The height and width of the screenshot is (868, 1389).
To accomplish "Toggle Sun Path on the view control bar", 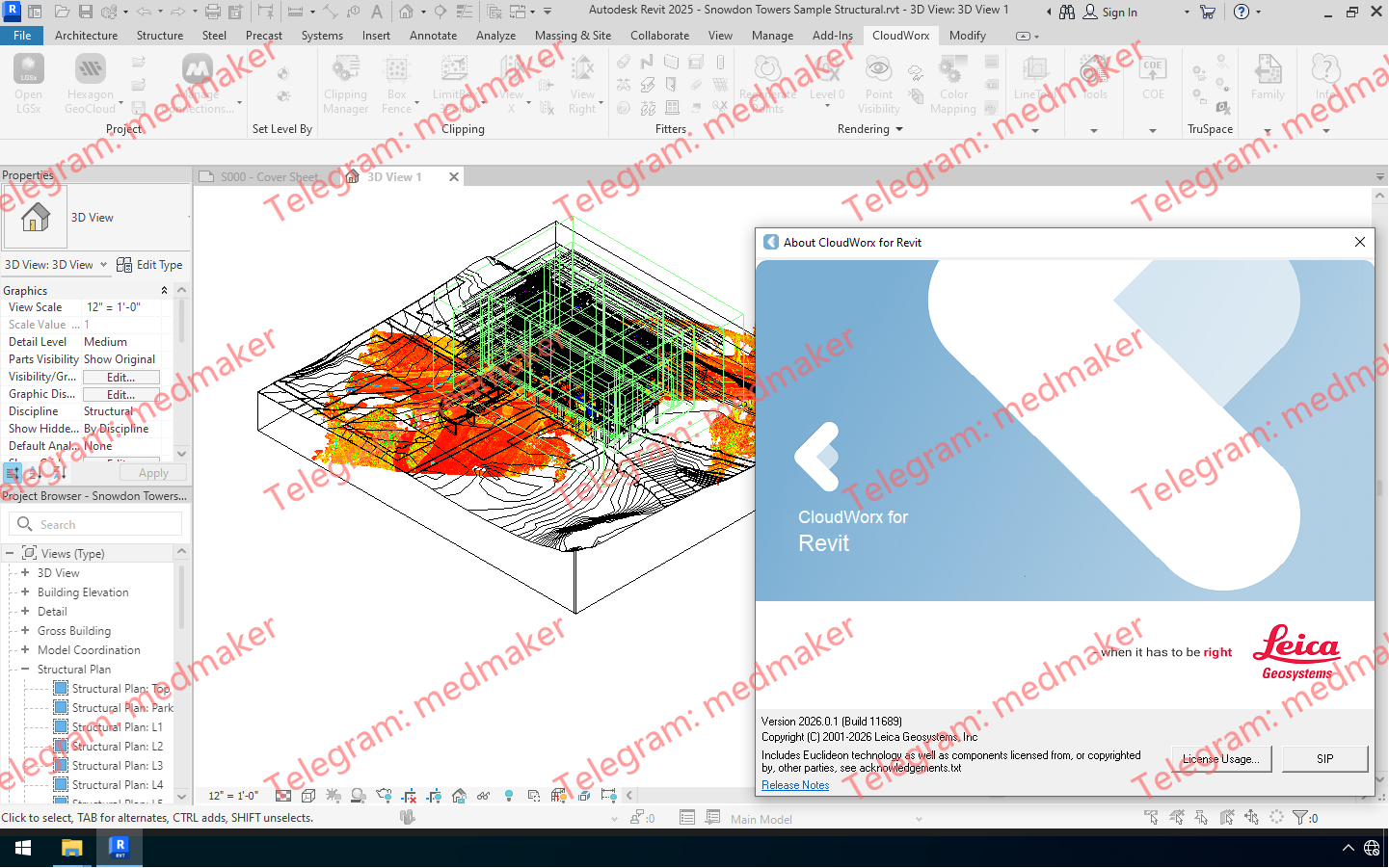I will tap(334, 796).
